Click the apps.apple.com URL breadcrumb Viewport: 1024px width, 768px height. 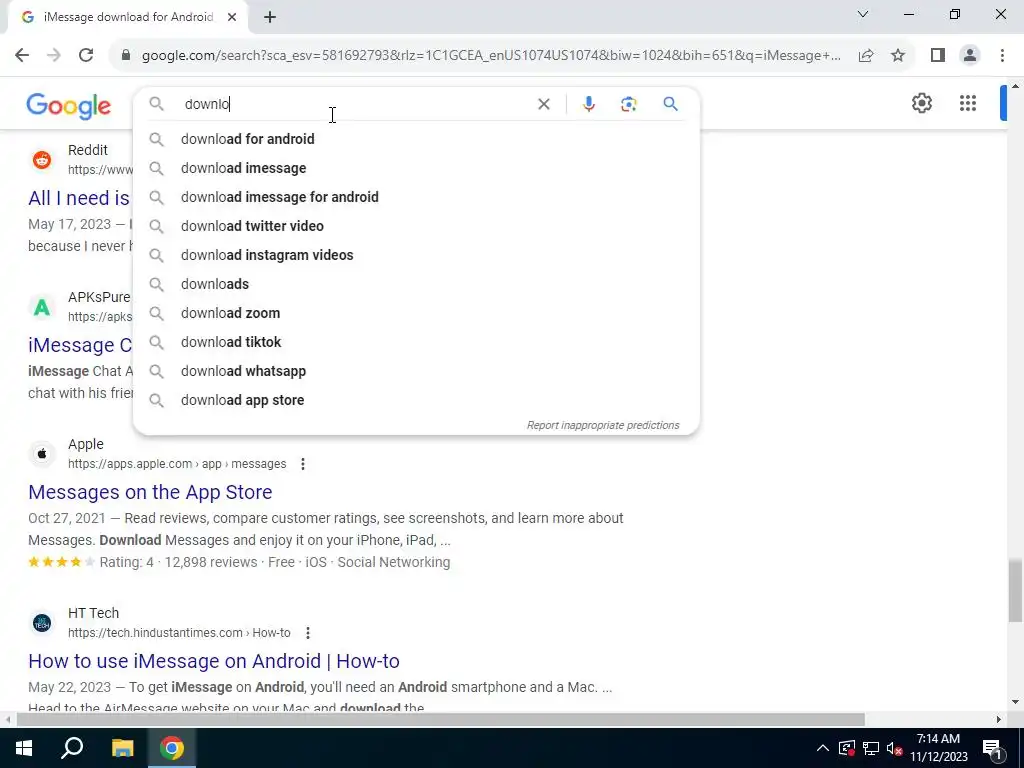click(177, 464)
